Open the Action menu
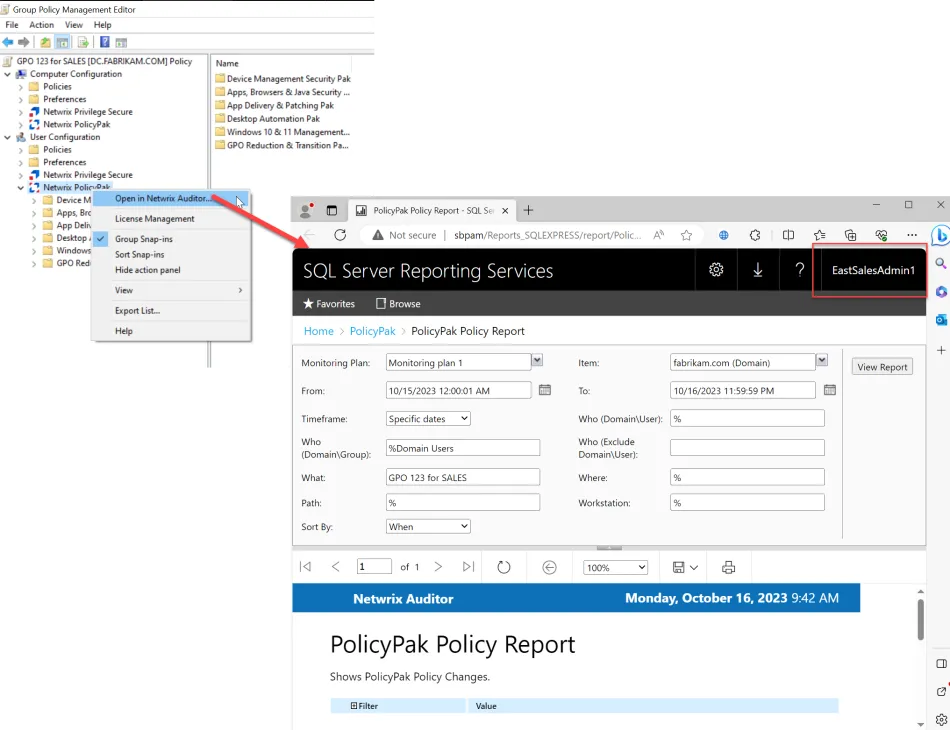The image size is (950, 730). [41, 25]
